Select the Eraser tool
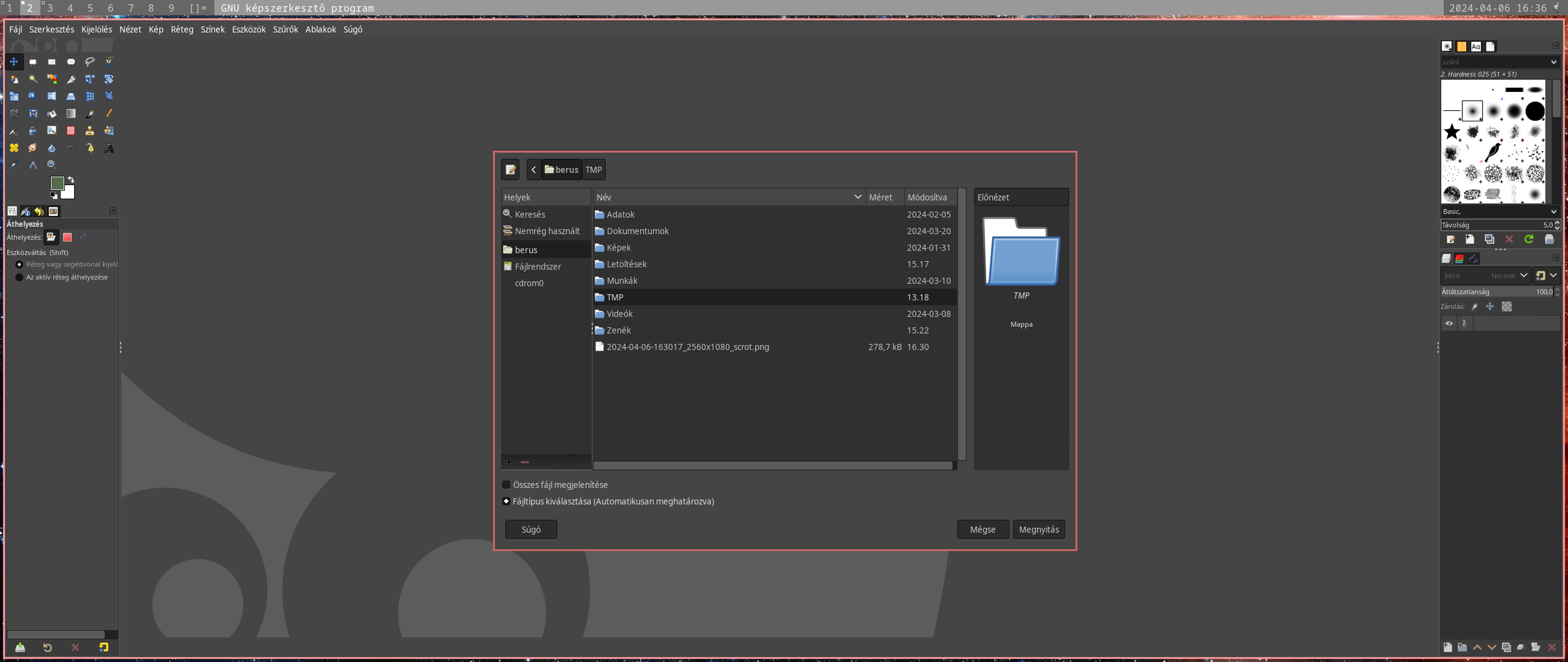The image size is (1568, 662). pos(71,131)
